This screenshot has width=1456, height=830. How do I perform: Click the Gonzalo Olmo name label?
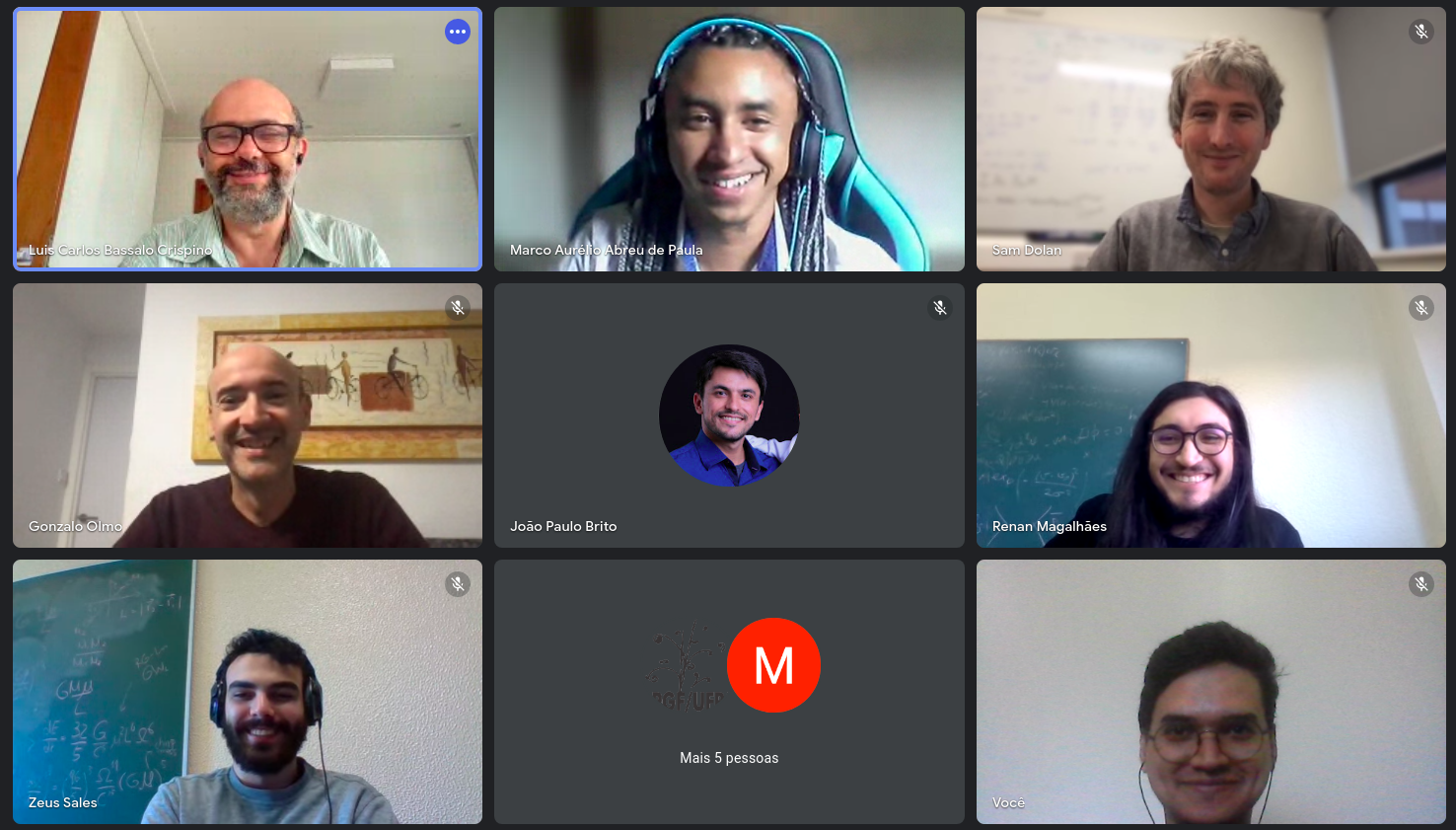point(75,526)
